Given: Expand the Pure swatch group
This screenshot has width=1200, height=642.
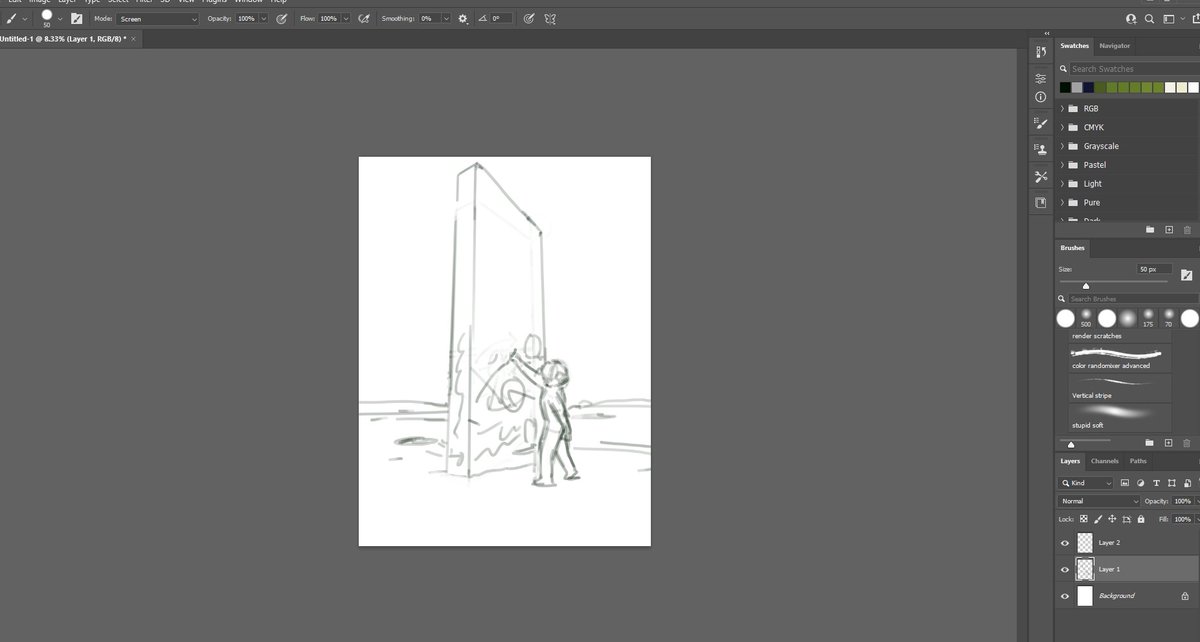Looking at the screenshot, I should point(1062,202).
